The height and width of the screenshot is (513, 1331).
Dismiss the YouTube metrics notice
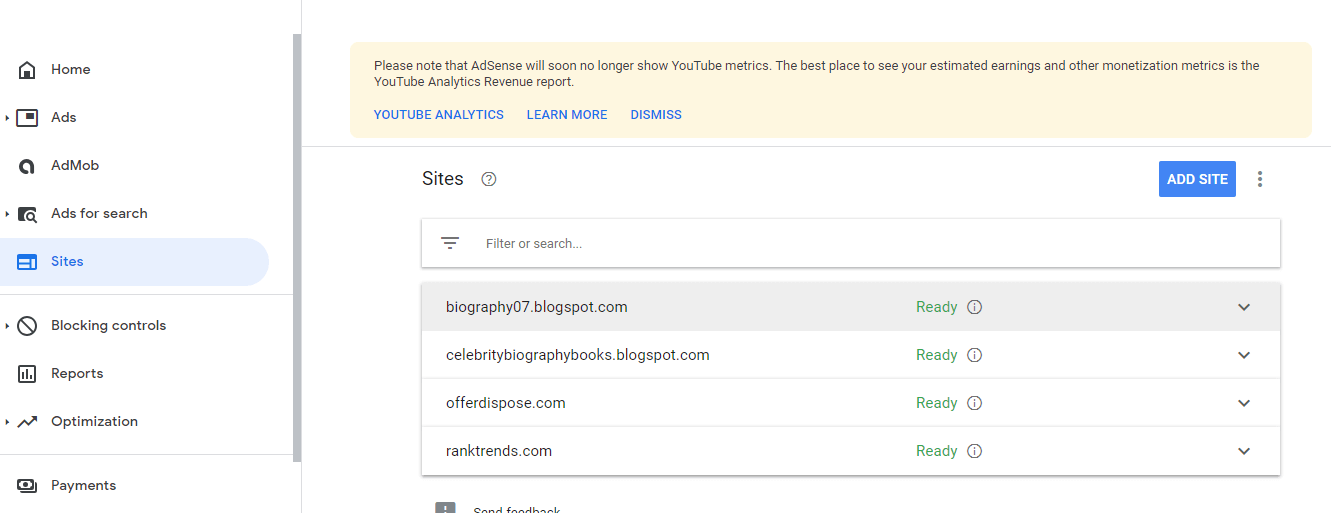656,115
